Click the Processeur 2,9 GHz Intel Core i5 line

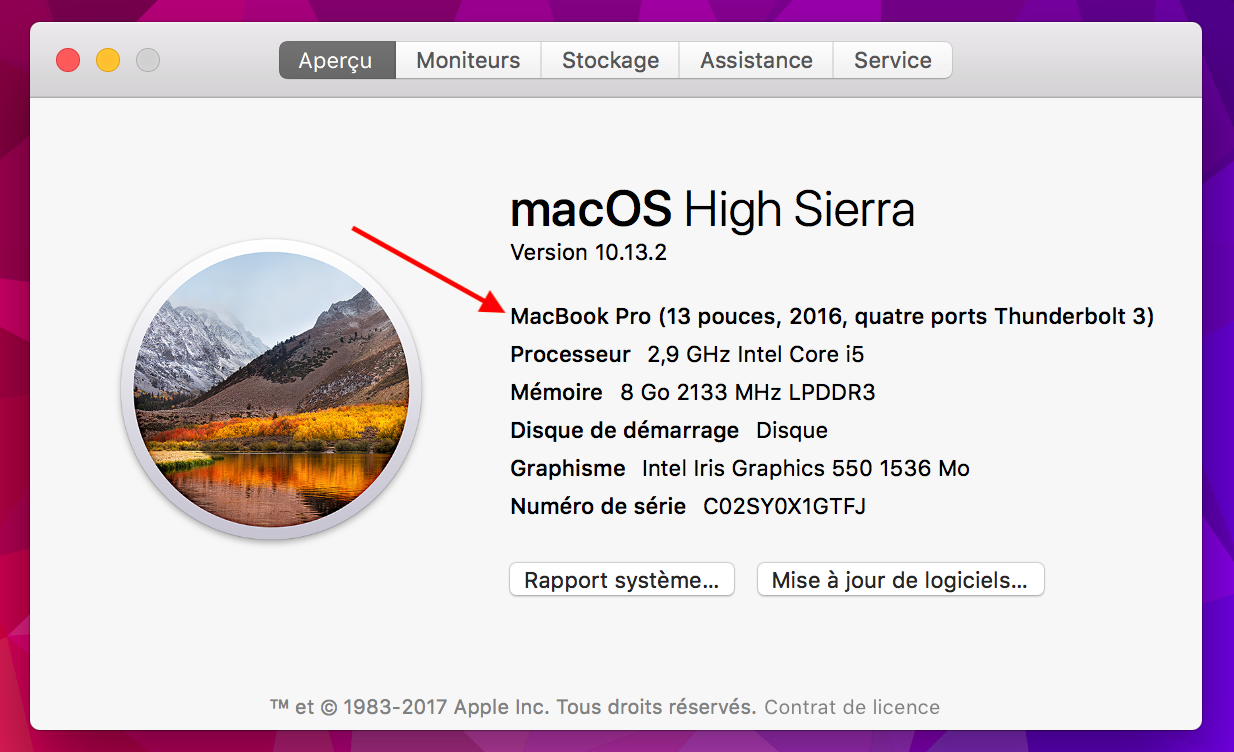tap(687, 354)
